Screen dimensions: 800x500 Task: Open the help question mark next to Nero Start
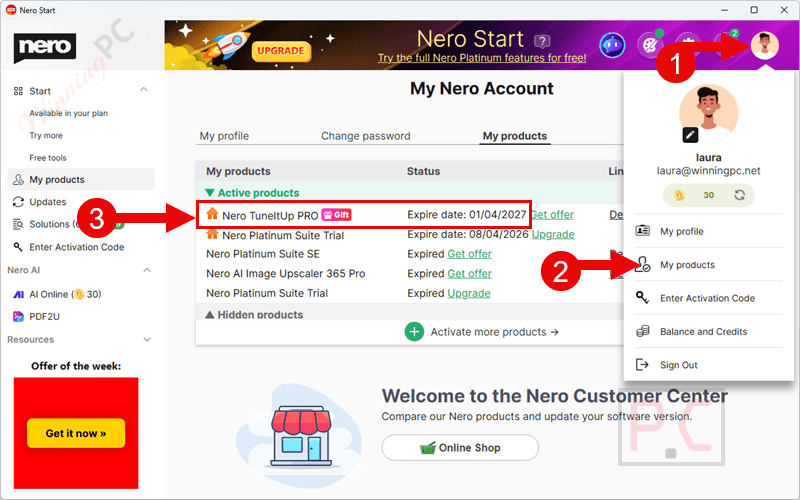click(542, 41)
